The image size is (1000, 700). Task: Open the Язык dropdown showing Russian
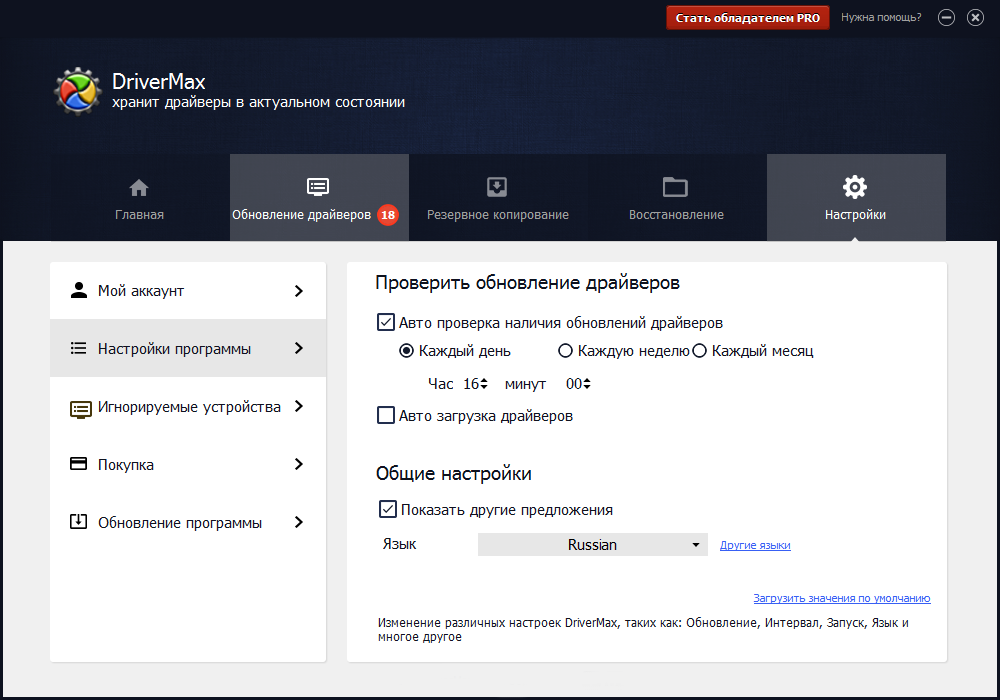pyautogui.click(x=592, y=544)
